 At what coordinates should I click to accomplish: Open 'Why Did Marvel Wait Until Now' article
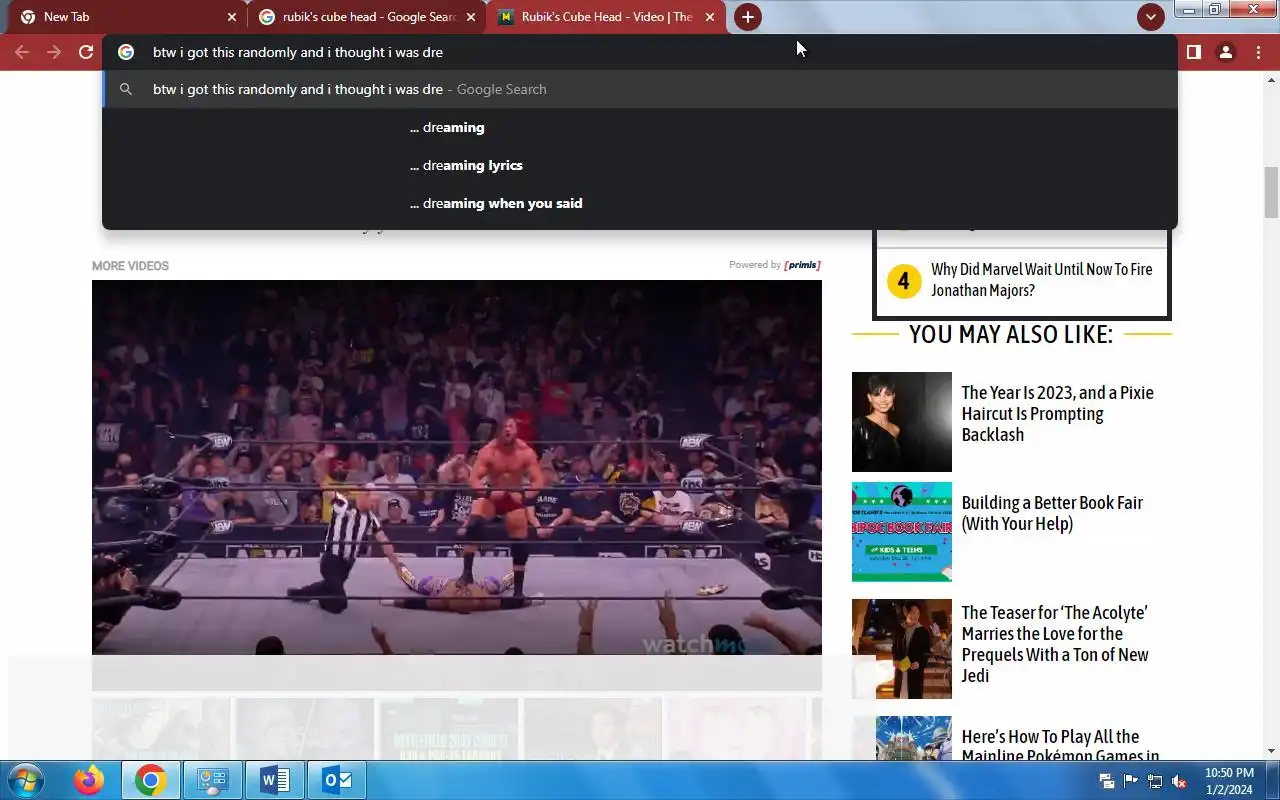pos(1041,280)
